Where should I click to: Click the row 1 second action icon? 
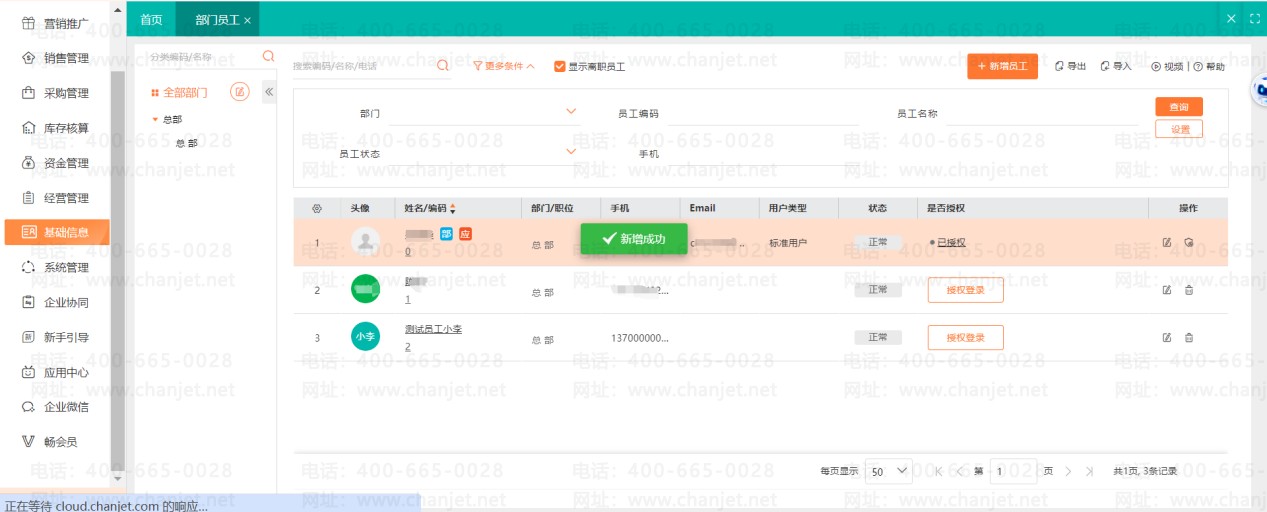[1189, 242]
